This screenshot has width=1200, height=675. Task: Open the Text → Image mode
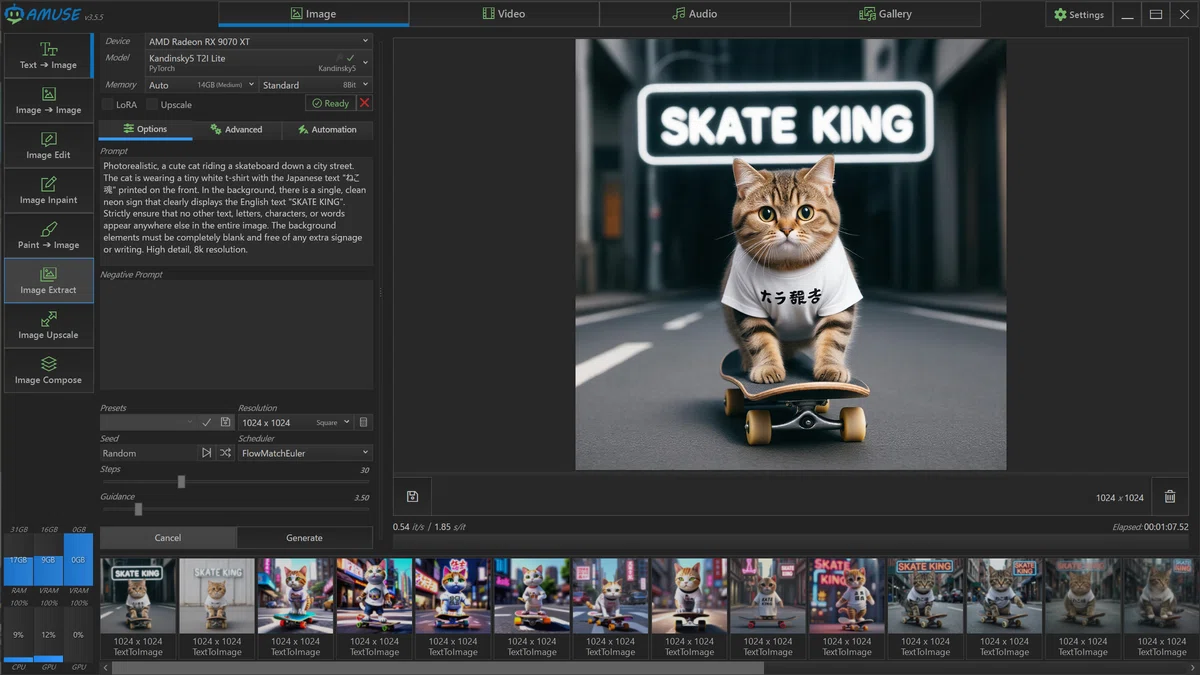point(48,56)
